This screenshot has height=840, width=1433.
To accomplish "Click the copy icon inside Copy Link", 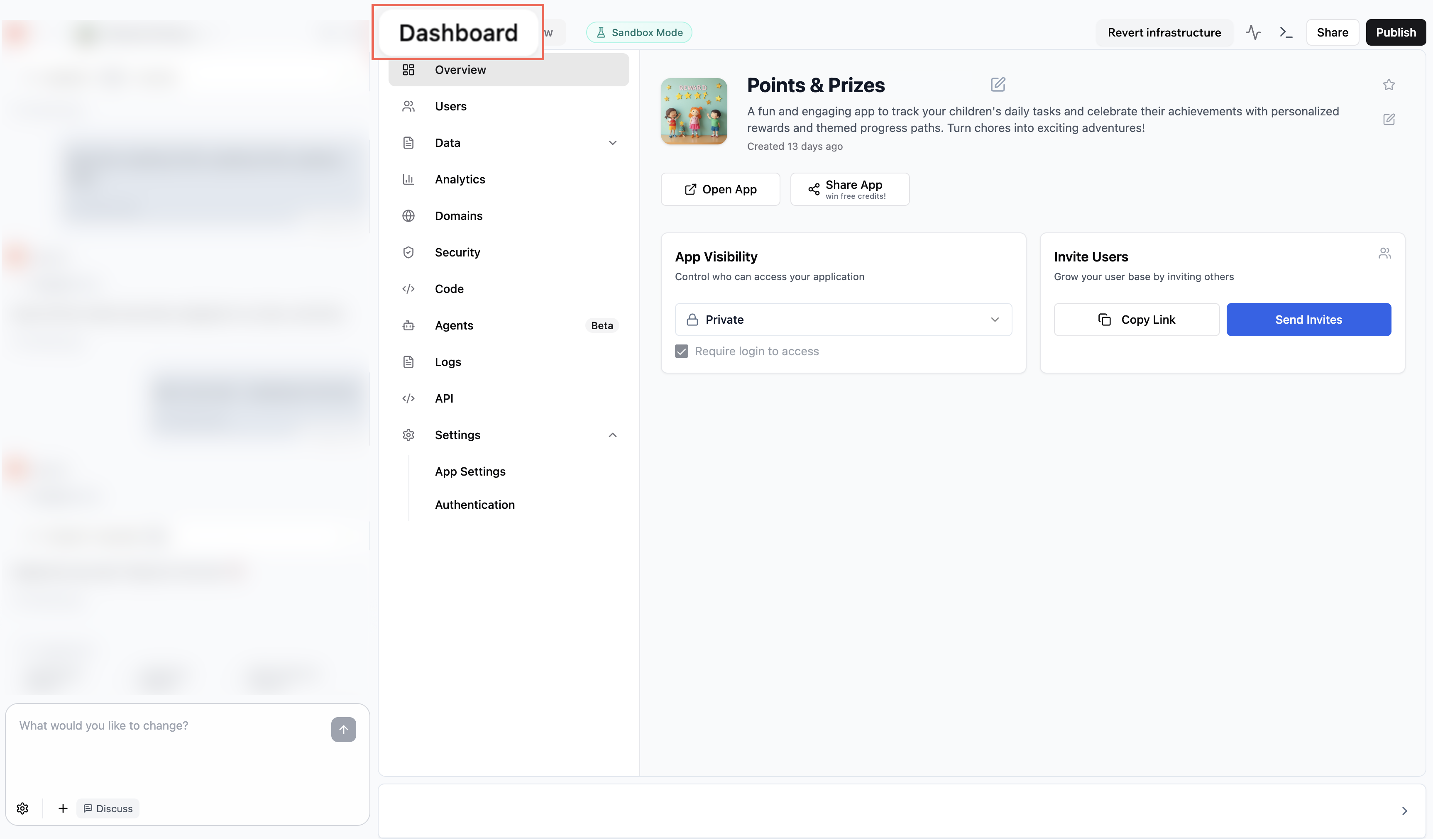I will click(x=1105, y=320).
